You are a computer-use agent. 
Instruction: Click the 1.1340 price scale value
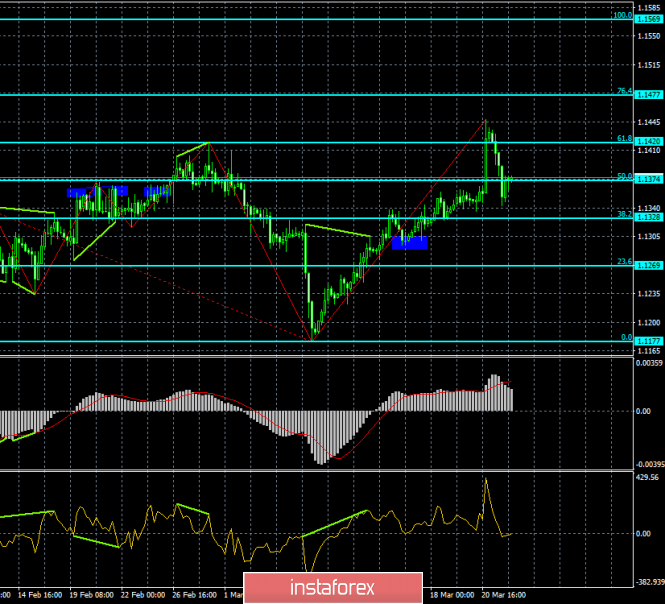tap(649, 208)
